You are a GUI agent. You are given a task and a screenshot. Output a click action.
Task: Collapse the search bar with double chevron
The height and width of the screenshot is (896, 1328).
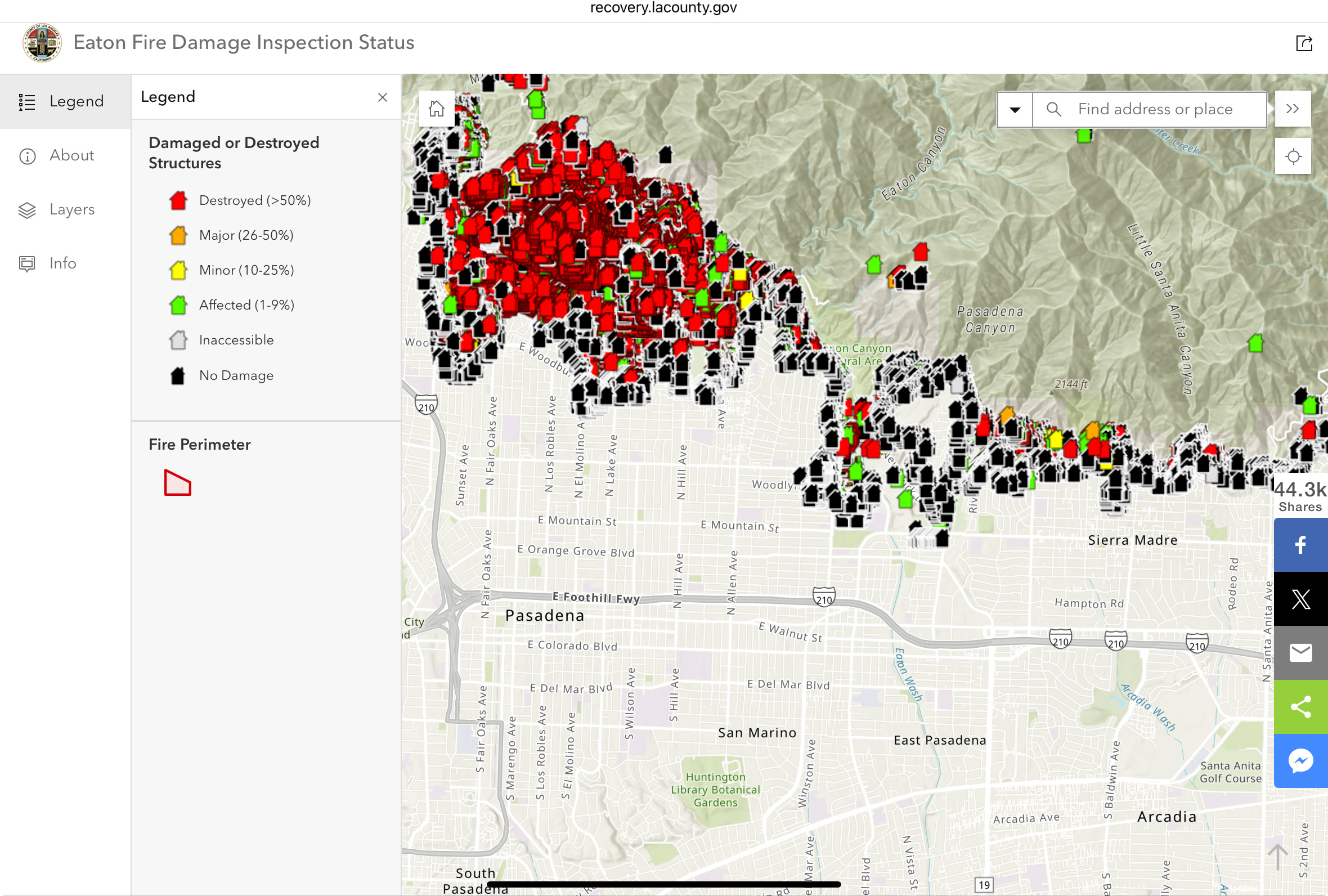click(x=1293, y=109)
